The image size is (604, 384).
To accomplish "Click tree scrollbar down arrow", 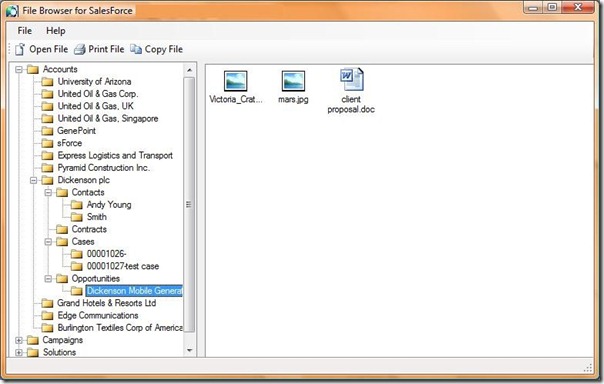I will 189,350.
